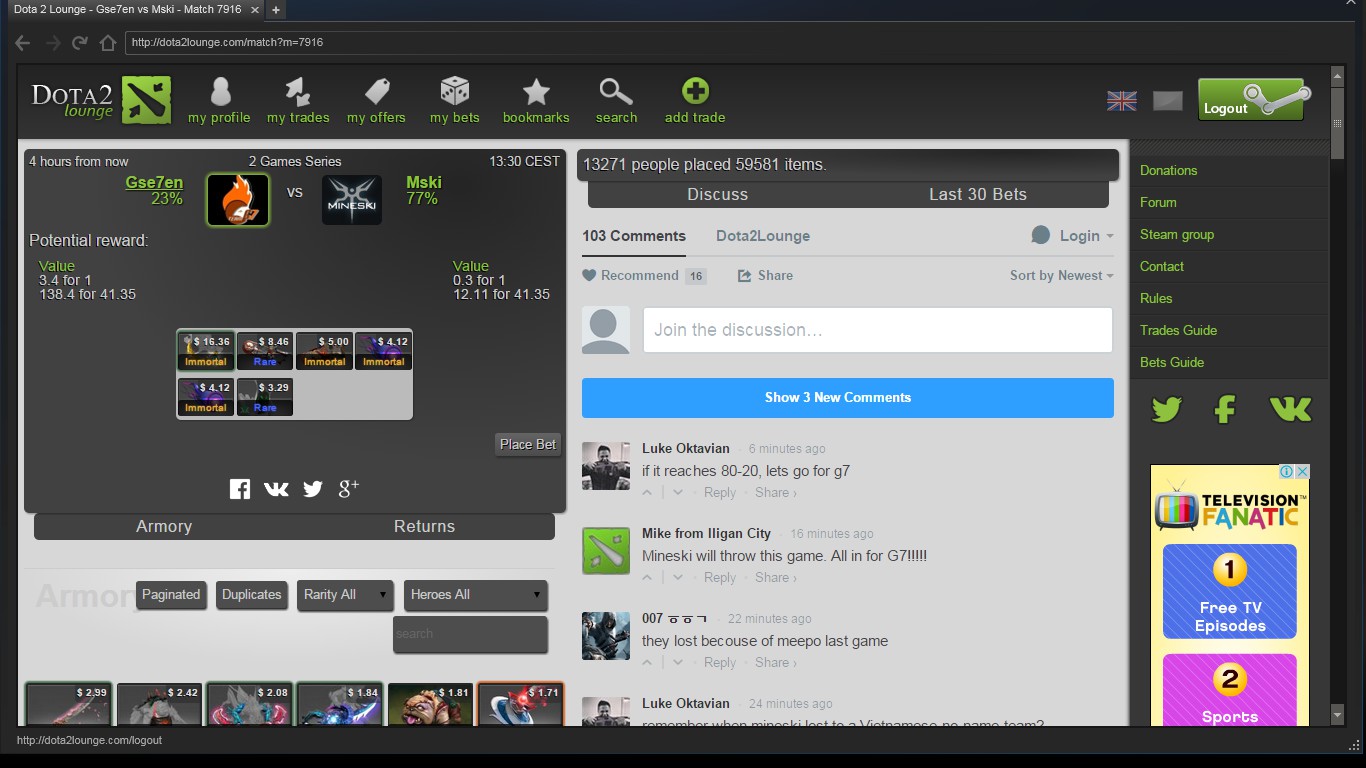Share match on Facebook below Place Bet
This screenshot has width=1366, height=768.
[240, 489]
